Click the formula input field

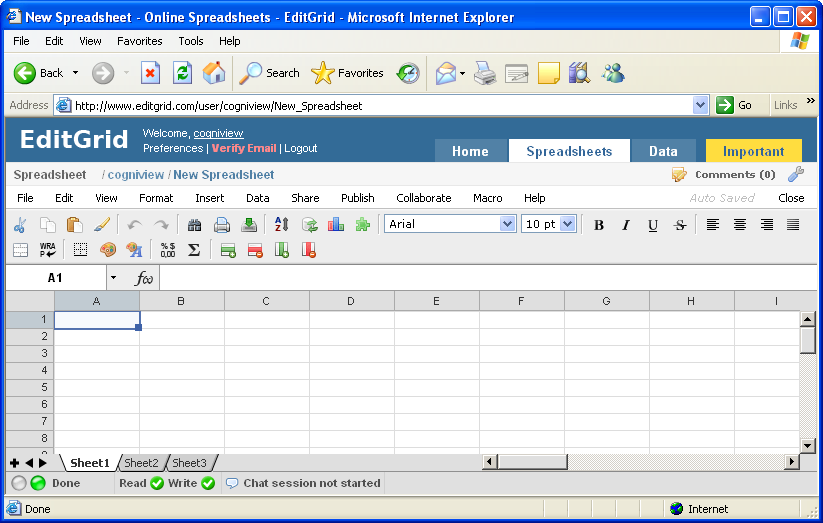click(x=480, y=278)
